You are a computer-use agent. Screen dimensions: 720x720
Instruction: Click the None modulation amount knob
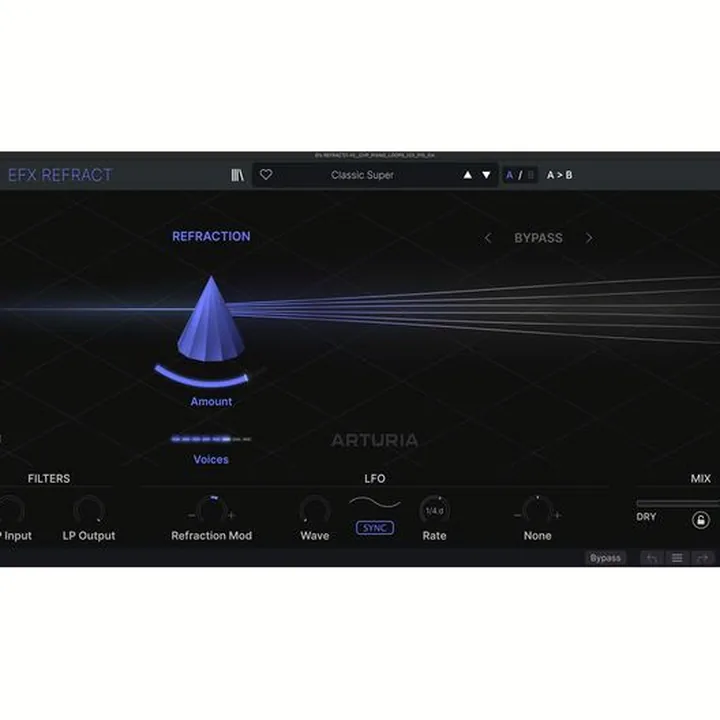click(537, 511)
